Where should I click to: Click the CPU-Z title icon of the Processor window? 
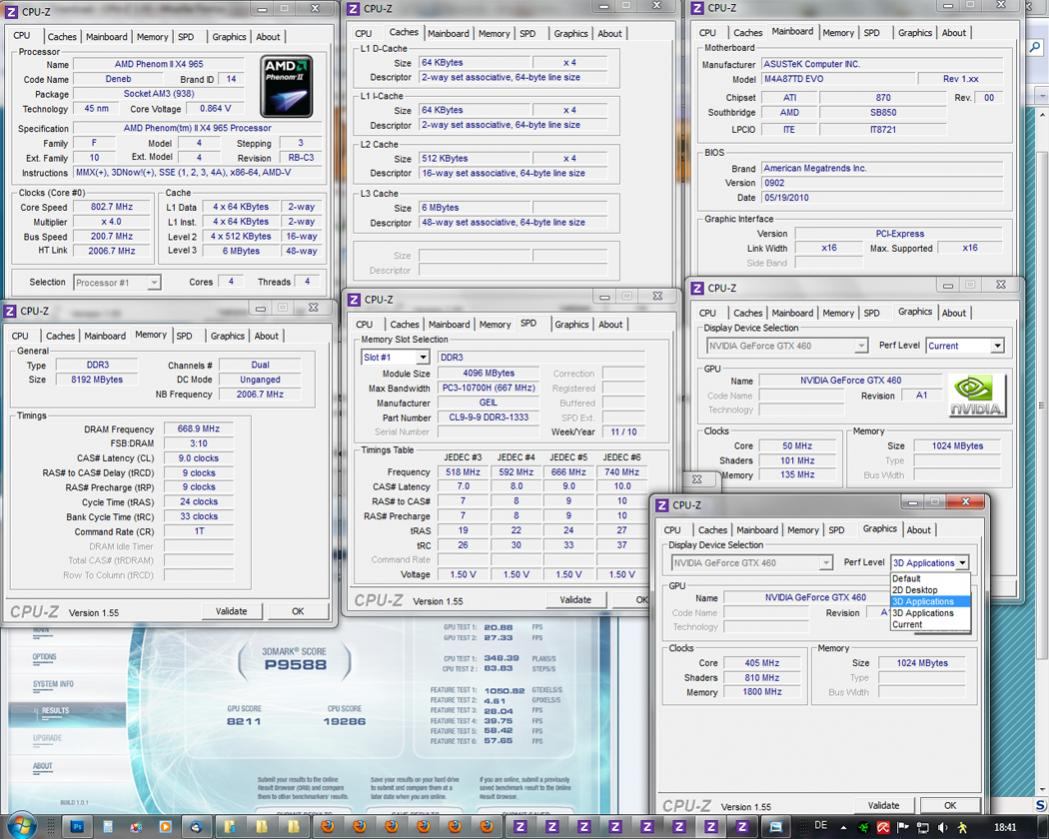click(11, 12)
